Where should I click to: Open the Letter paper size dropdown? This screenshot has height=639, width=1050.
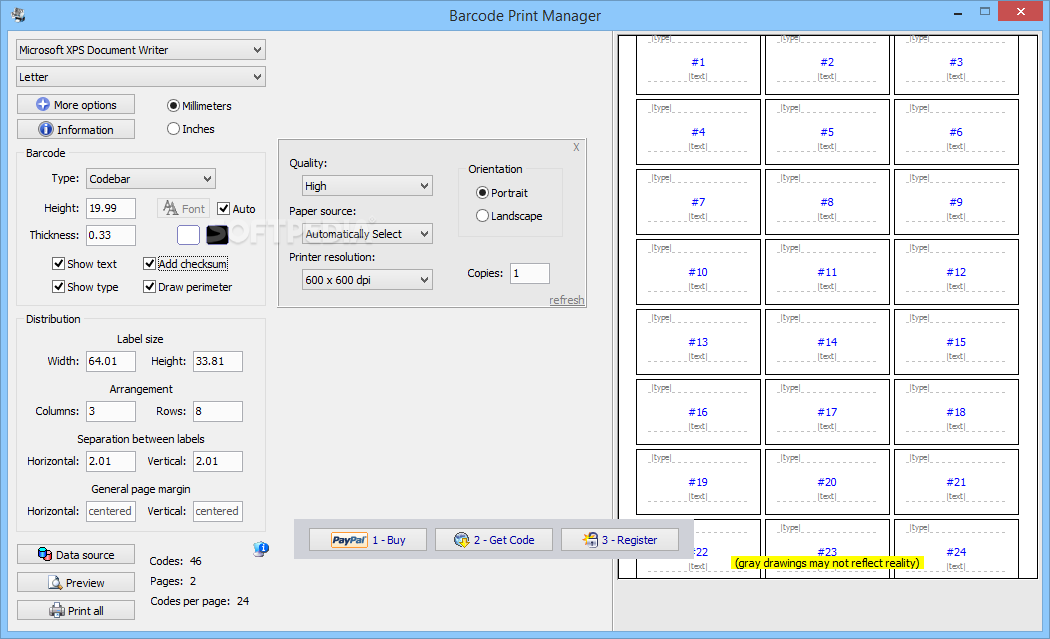point(141,77)
